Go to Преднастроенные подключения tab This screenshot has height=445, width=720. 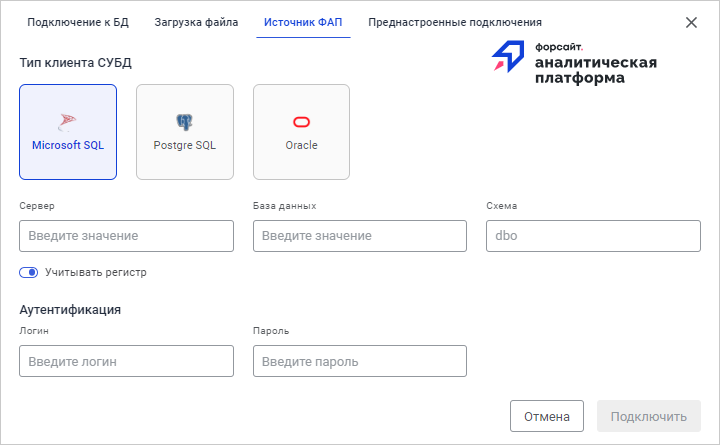pos(455,22)
